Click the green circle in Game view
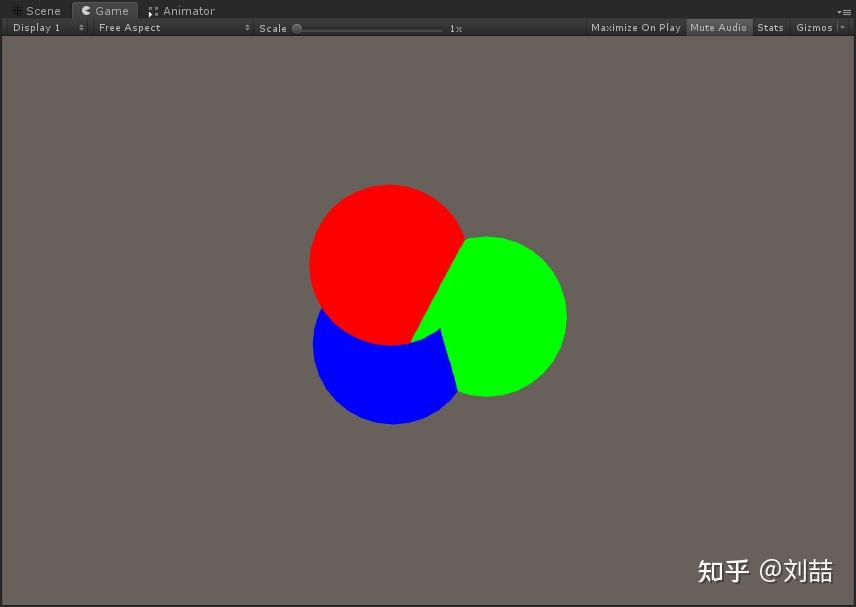 502,317
